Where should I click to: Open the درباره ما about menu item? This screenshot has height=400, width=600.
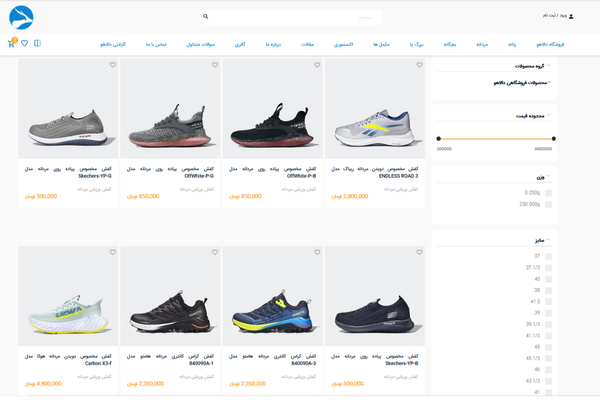coord(273,44)
